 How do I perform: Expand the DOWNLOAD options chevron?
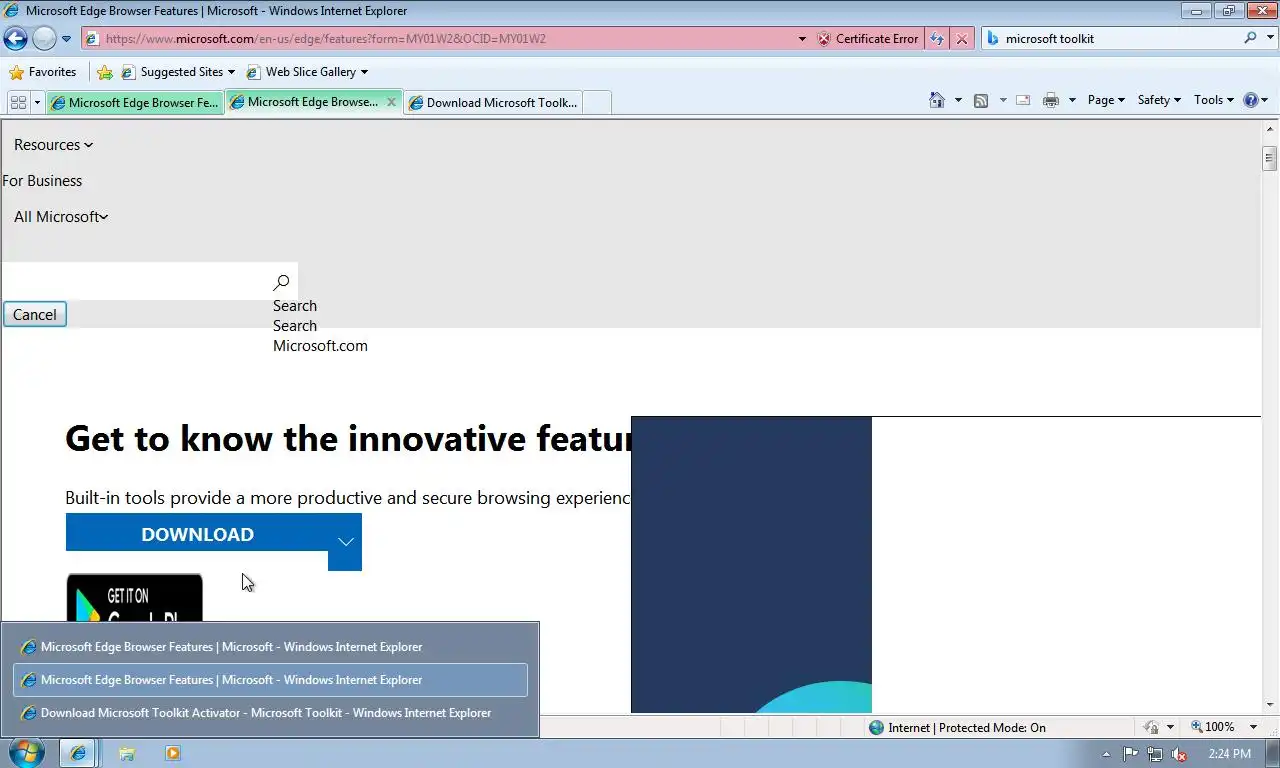coord(345,542)
